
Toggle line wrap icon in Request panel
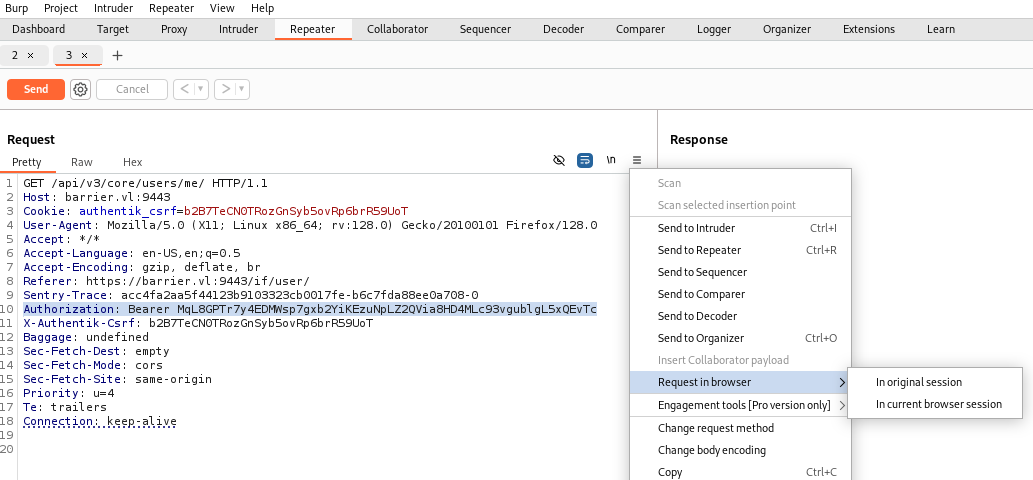click(x=584, y=160)
